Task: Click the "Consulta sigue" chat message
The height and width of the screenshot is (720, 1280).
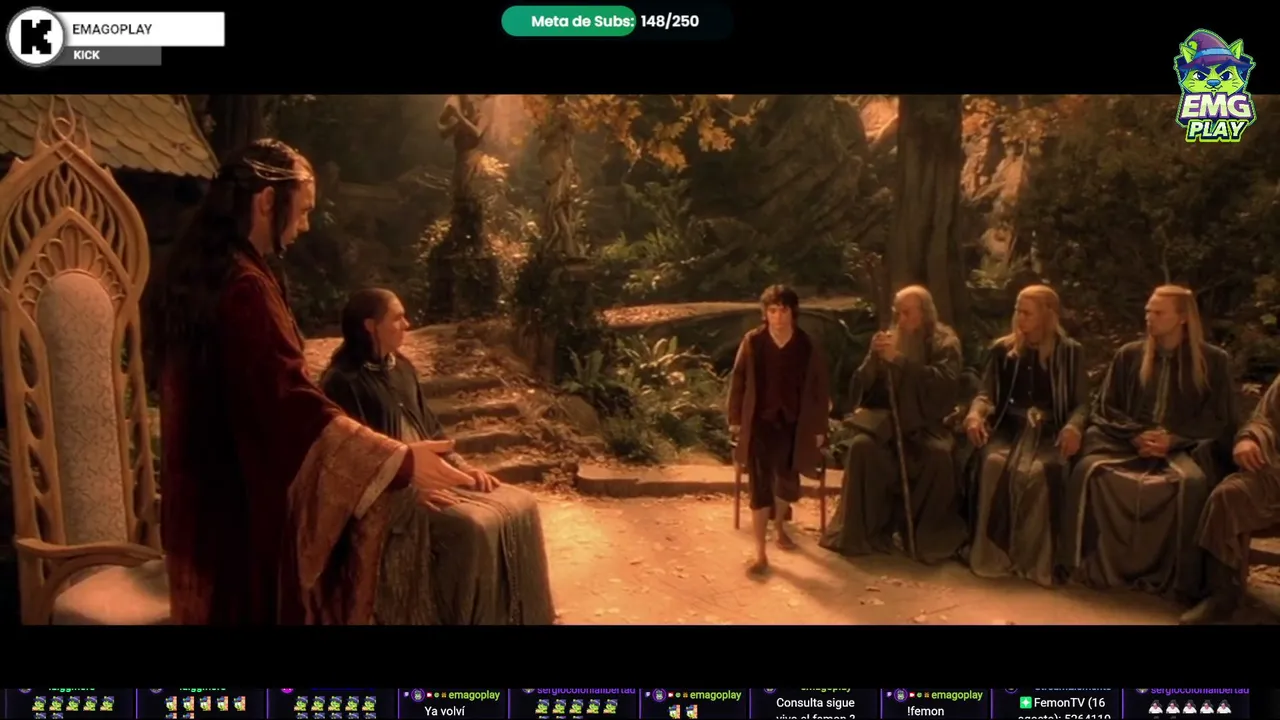Action: click(815, 703)
